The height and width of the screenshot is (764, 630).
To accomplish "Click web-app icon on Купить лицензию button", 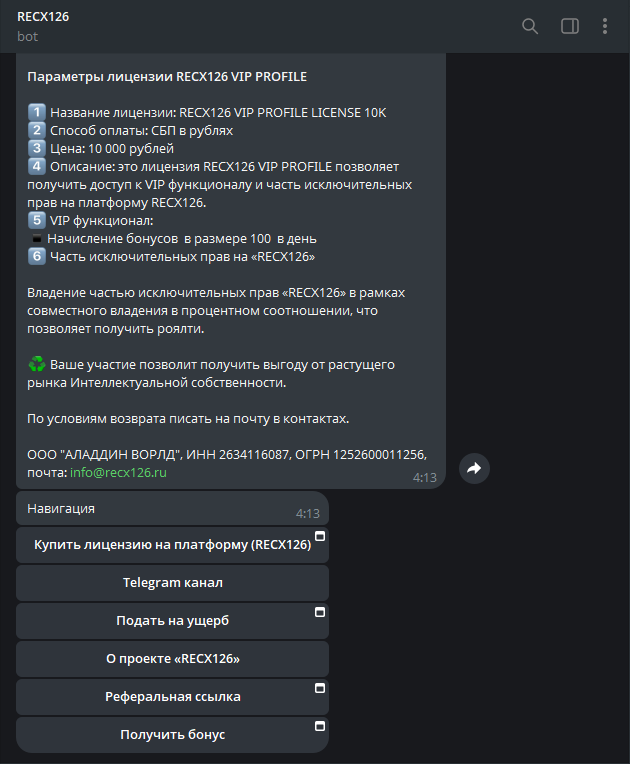I will (x=321, y=535).
